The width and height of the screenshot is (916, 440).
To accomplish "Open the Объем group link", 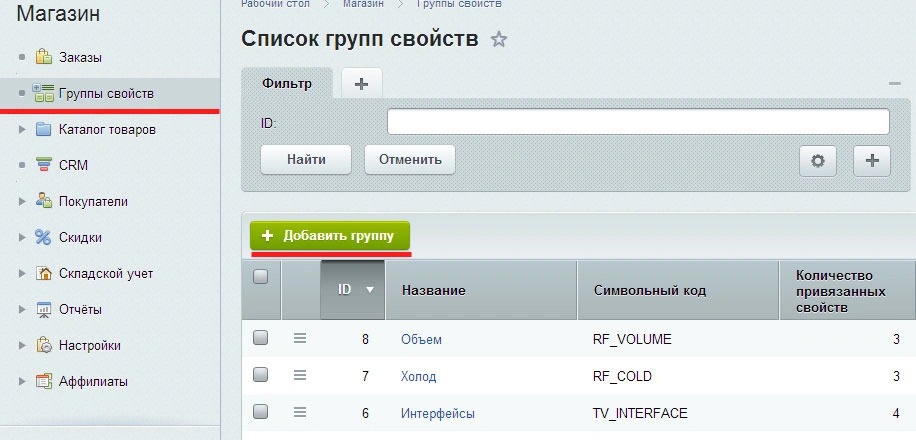I will 421,339.
